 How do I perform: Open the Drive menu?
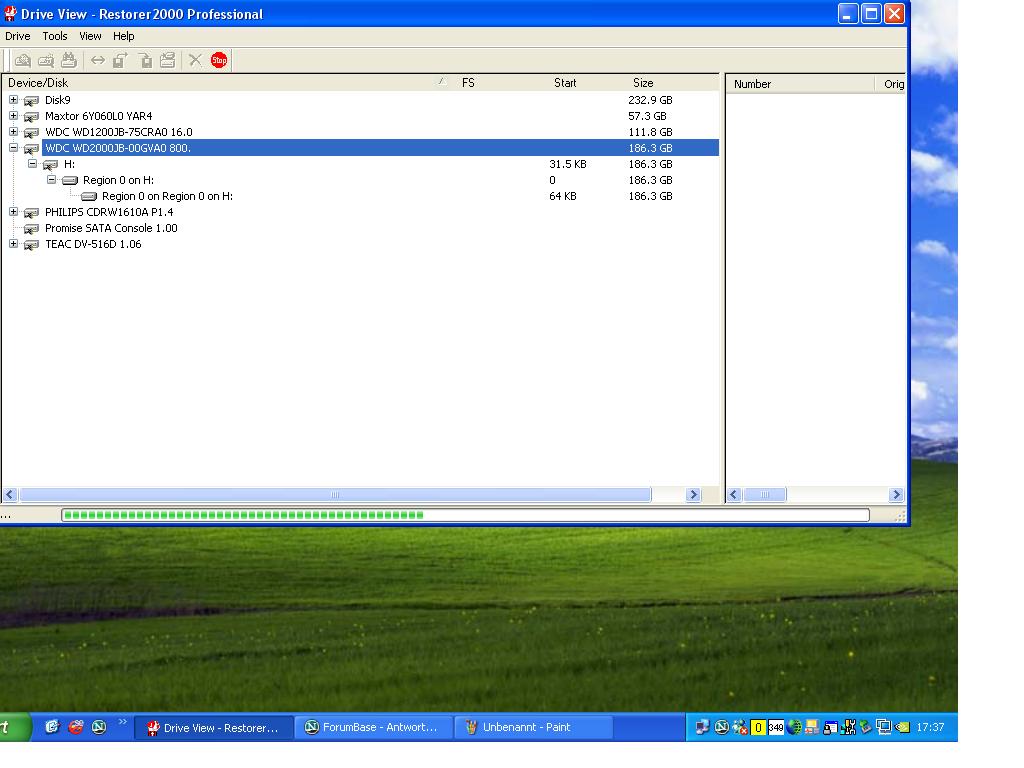pyautogui.click(x=18, y=37)
